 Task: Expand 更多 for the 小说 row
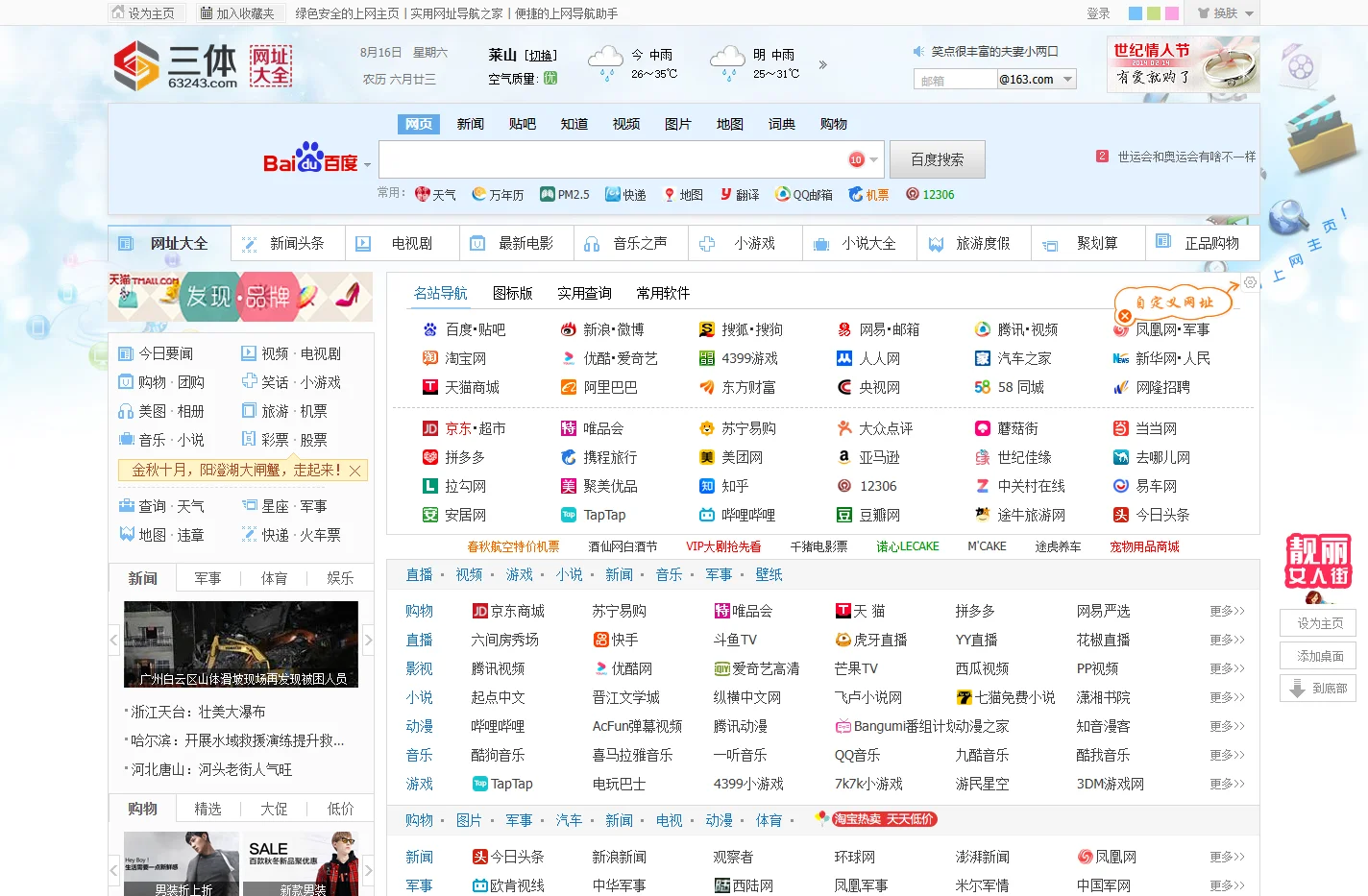[1227, 697]
